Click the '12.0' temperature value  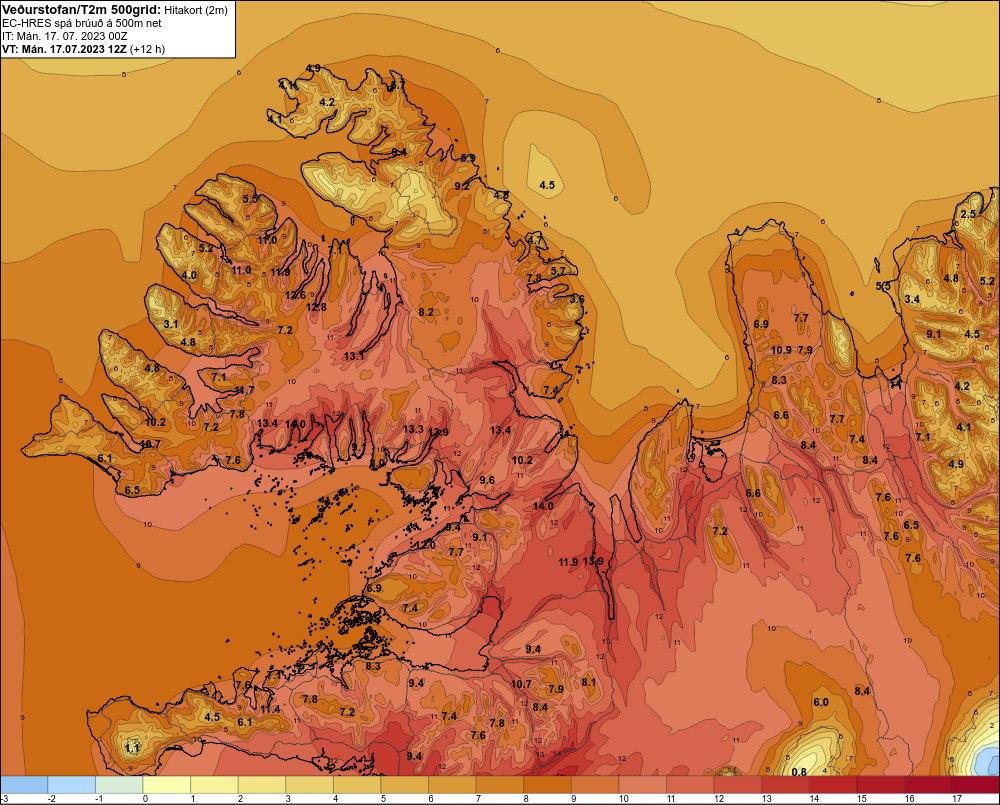coord(425,545)
